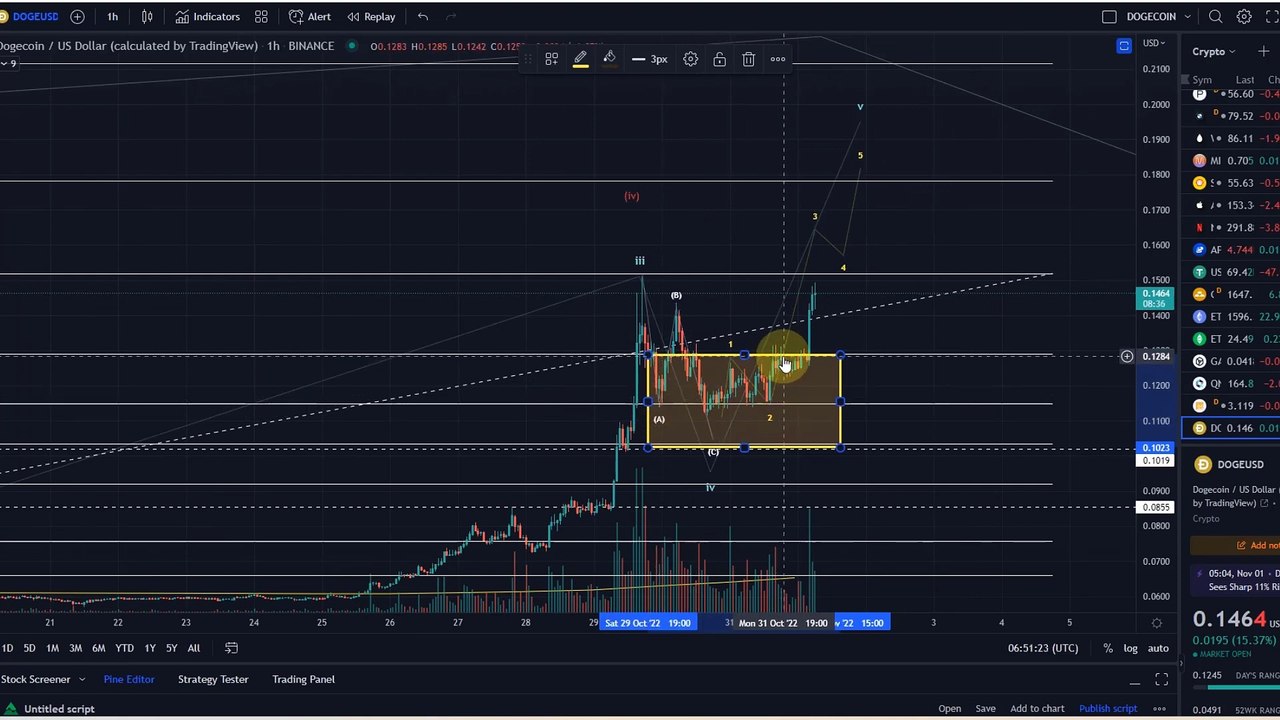Viewport: 1280px width, 720px height.
Task: Open the go-to-date calendar icon
Action: (x=231, y=648)
